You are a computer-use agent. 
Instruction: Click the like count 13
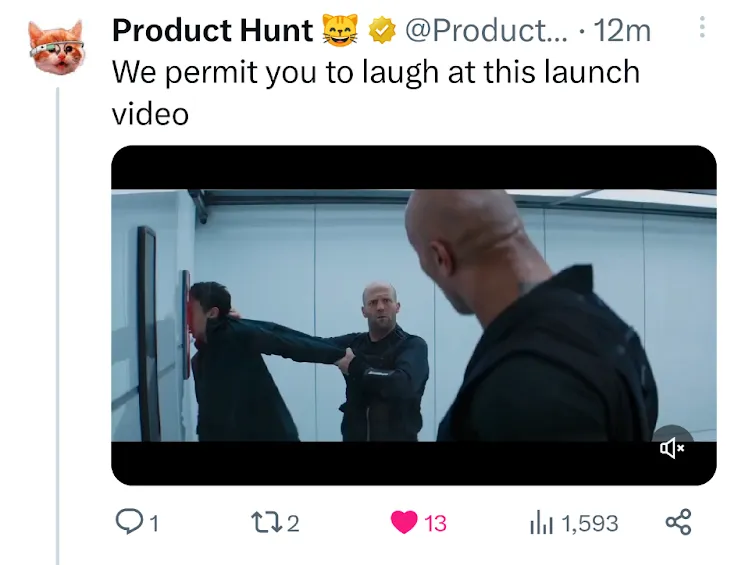pos(435,522)
